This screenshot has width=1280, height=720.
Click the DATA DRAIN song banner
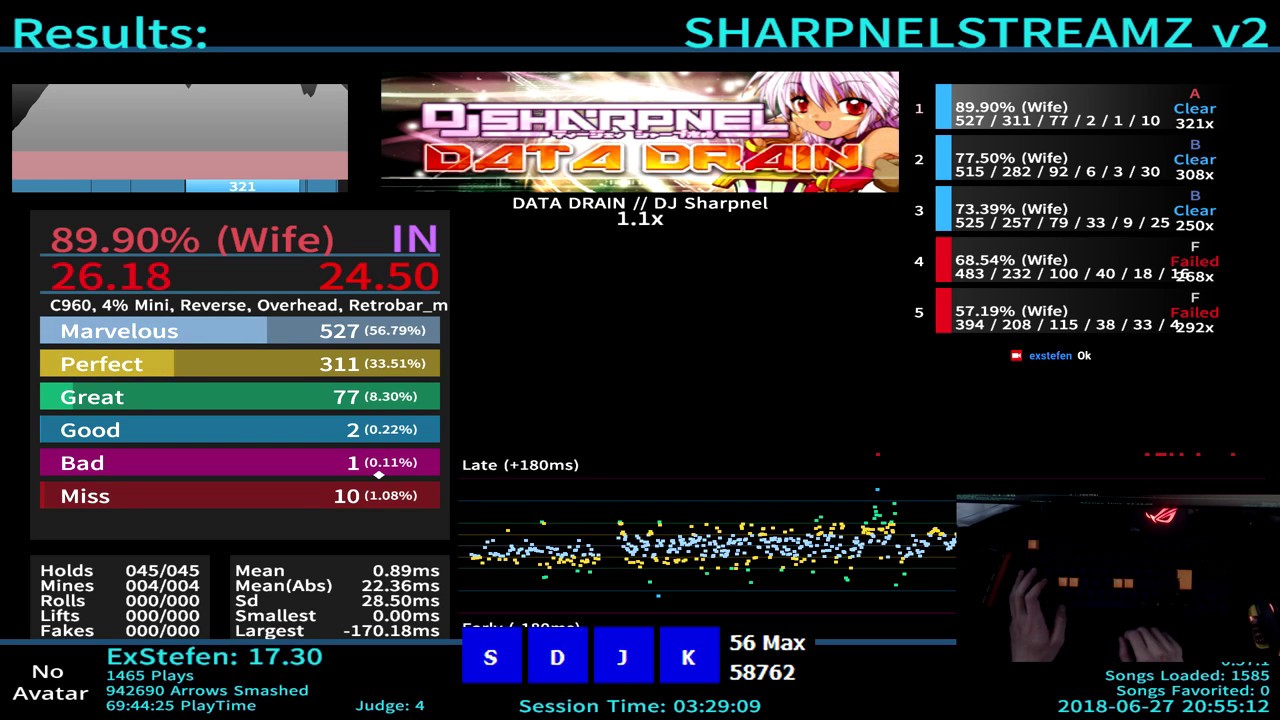[639, 132]
